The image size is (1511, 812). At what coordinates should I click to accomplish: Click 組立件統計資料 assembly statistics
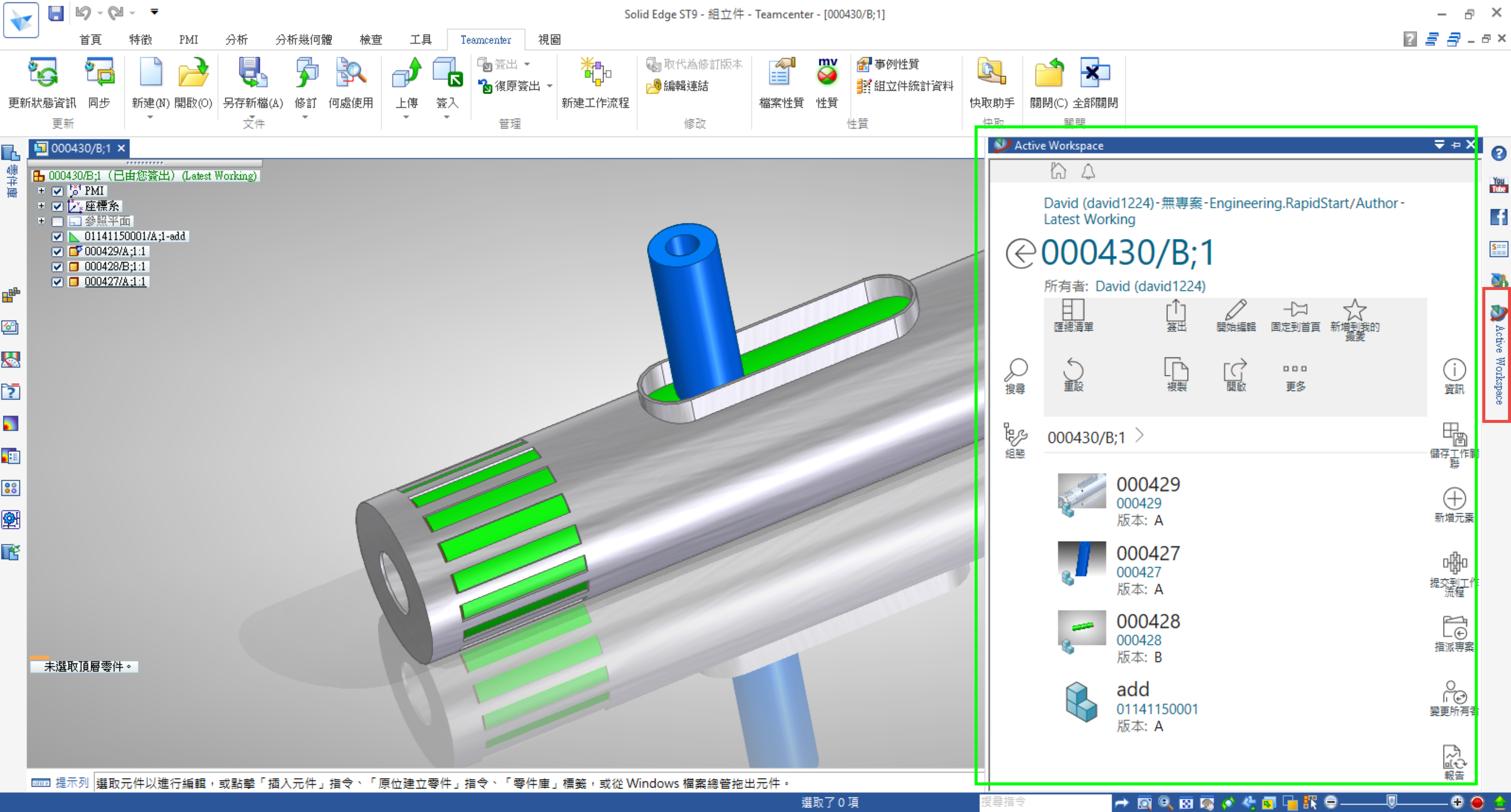[905, 86]
